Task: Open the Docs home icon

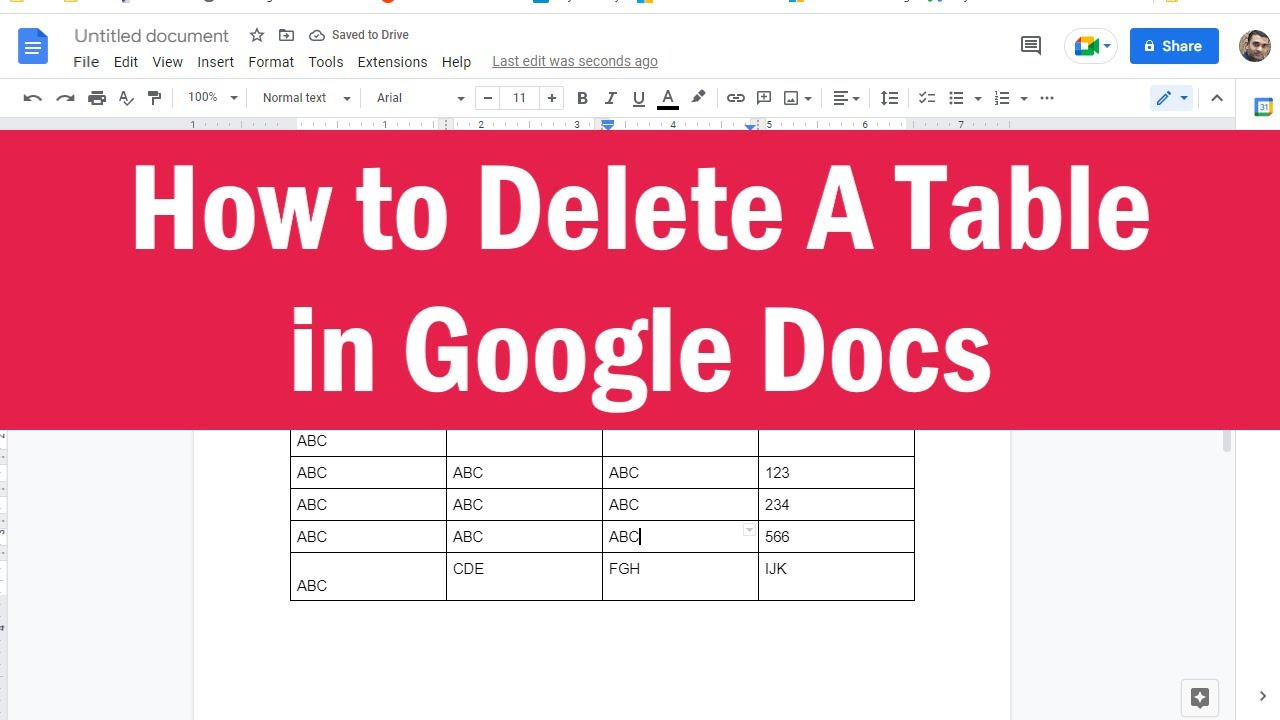Action: [33, 47]
